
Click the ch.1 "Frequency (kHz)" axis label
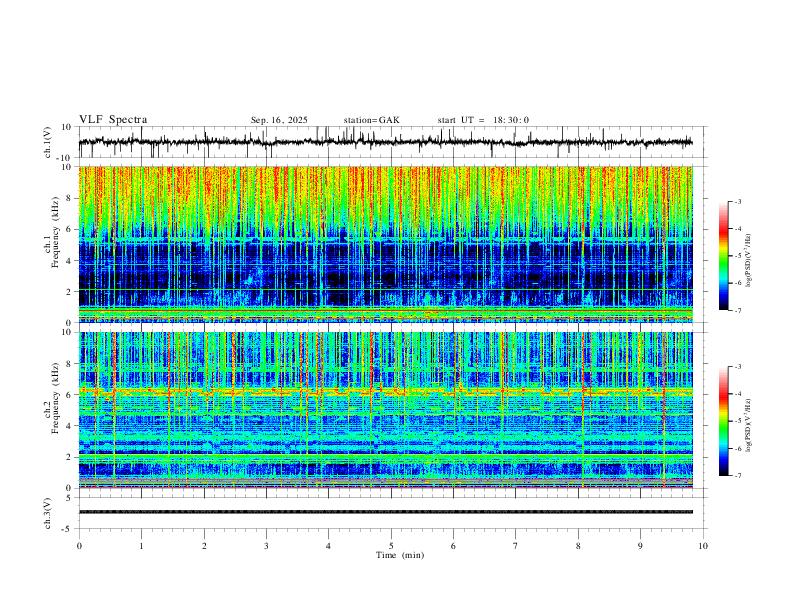(55, 230)
